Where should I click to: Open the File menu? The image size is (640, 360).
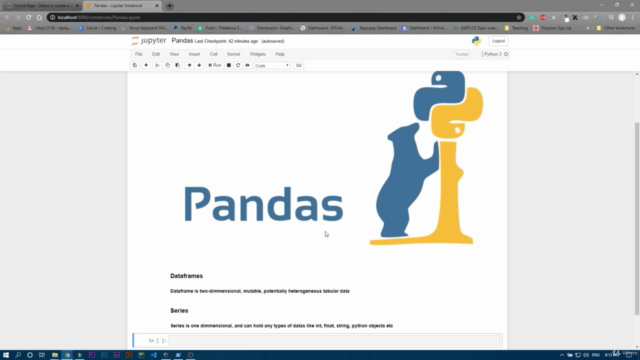pos(139,54)
